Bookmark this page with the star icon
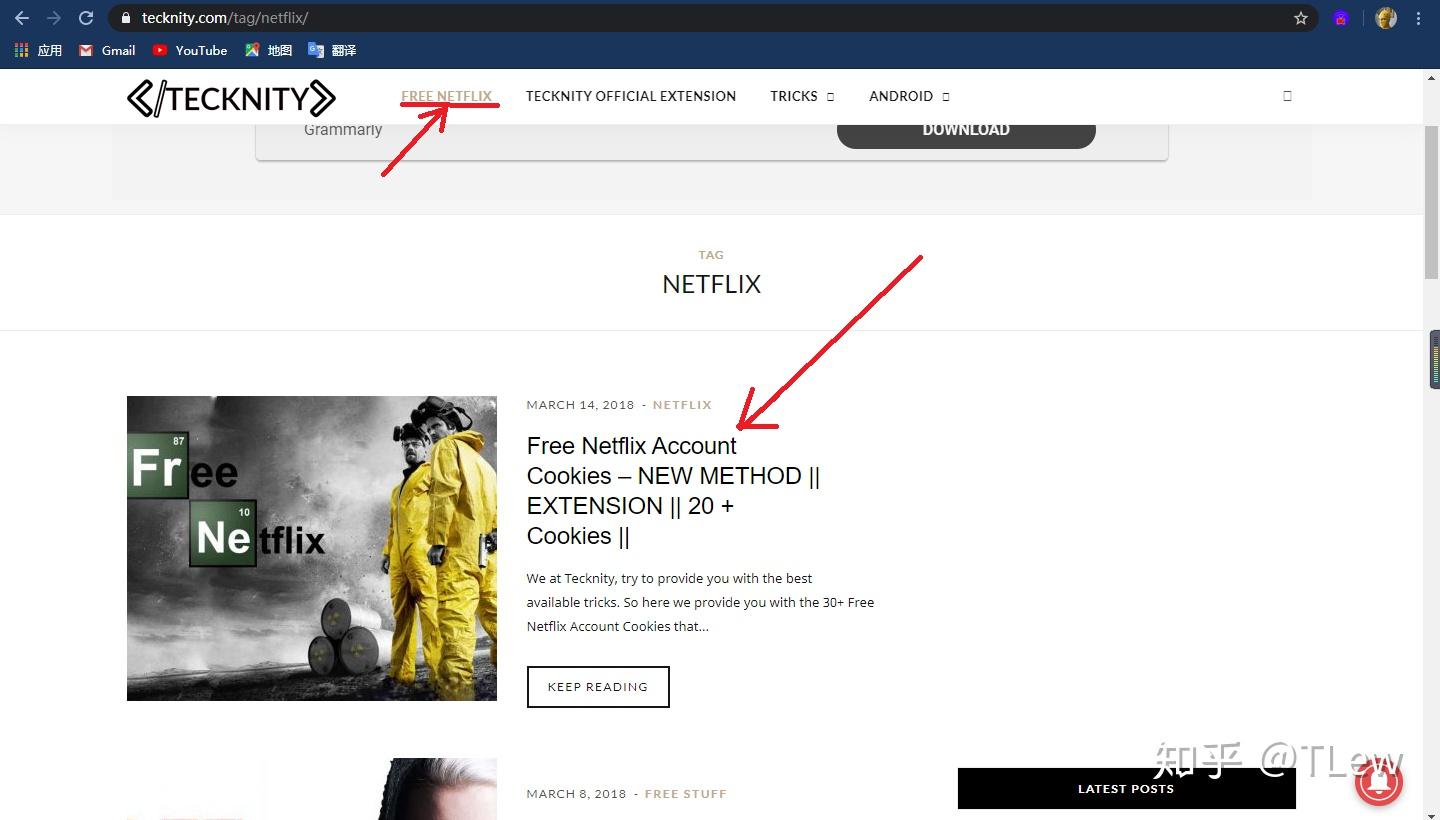 [x=1301, y=18]
